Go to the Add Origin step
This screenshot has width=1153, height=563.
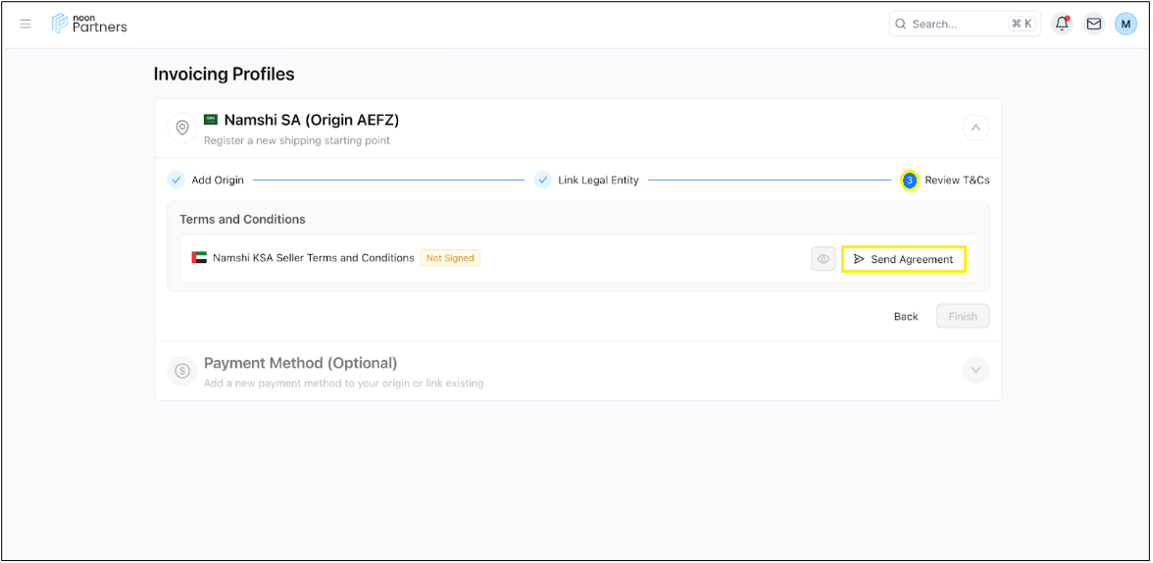click(207, 180)
